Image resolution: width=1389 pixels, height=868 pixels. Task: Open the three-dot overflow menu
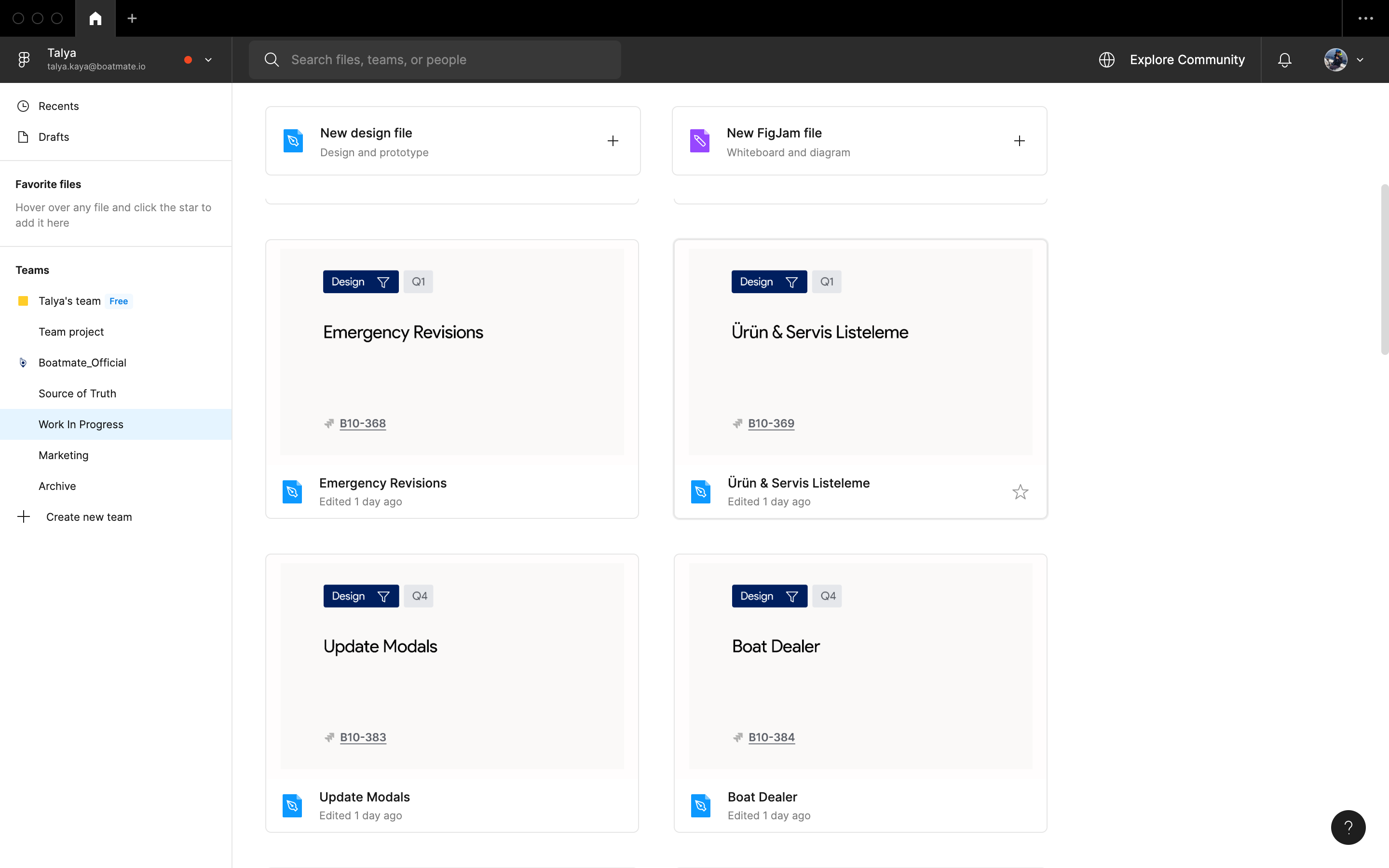tap(1365, 18)
